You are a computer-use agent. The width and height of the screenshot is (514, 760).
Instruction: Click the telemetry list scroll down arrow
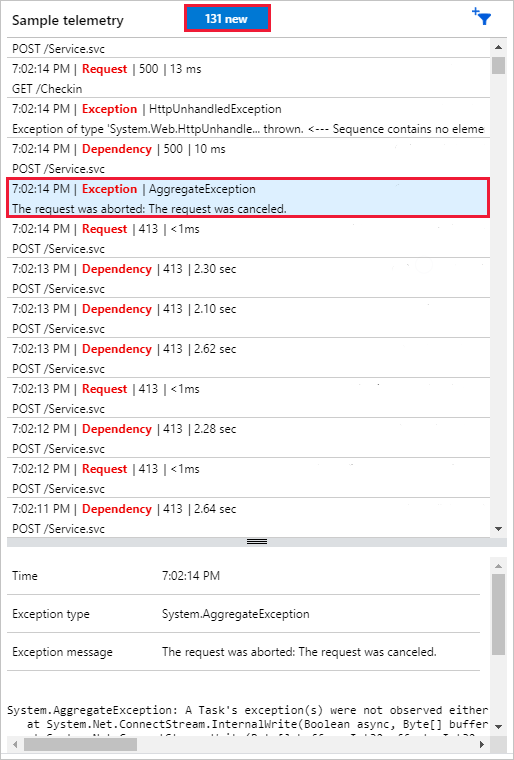pyautogui.click(x=498, y=528)
